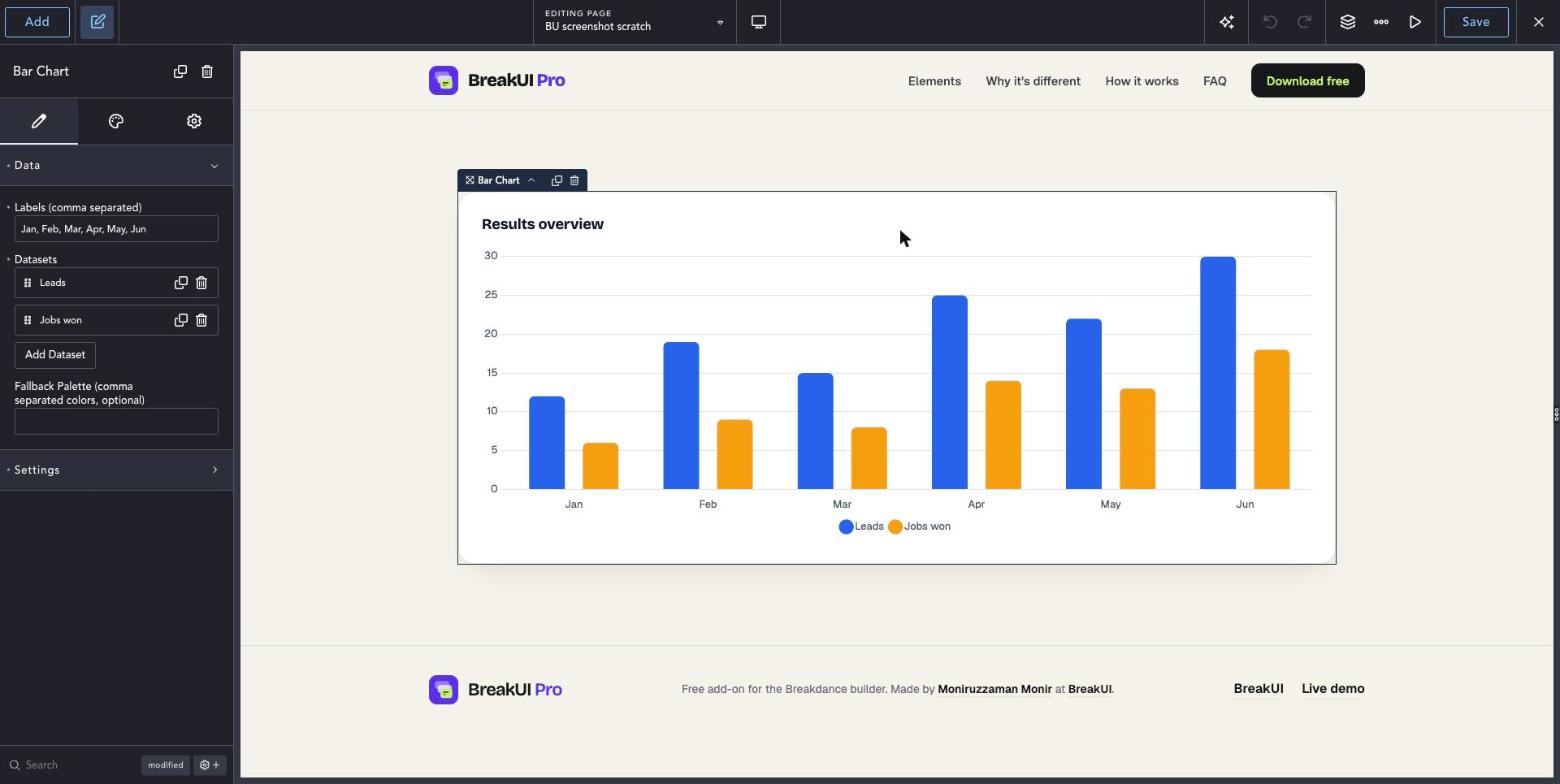Click the bold BreakUI footer nav link
1560x784 pixels.
1258,689
